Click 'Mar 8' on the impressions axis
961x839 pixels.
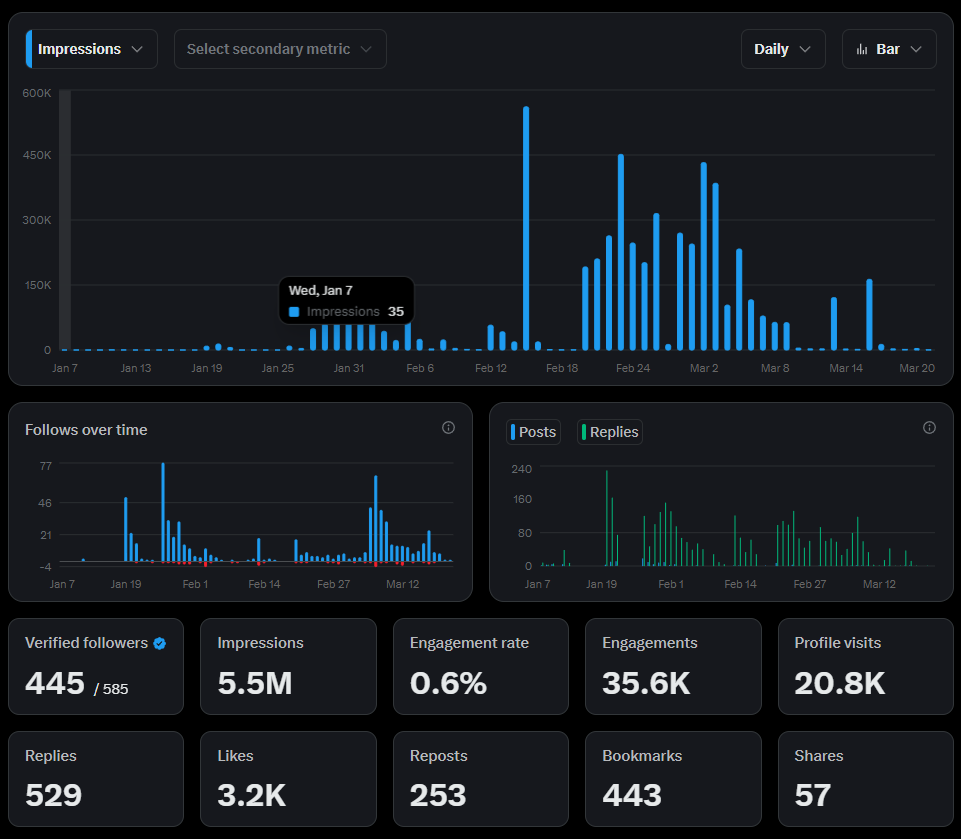pyautogui.click(x=775, y=368)
